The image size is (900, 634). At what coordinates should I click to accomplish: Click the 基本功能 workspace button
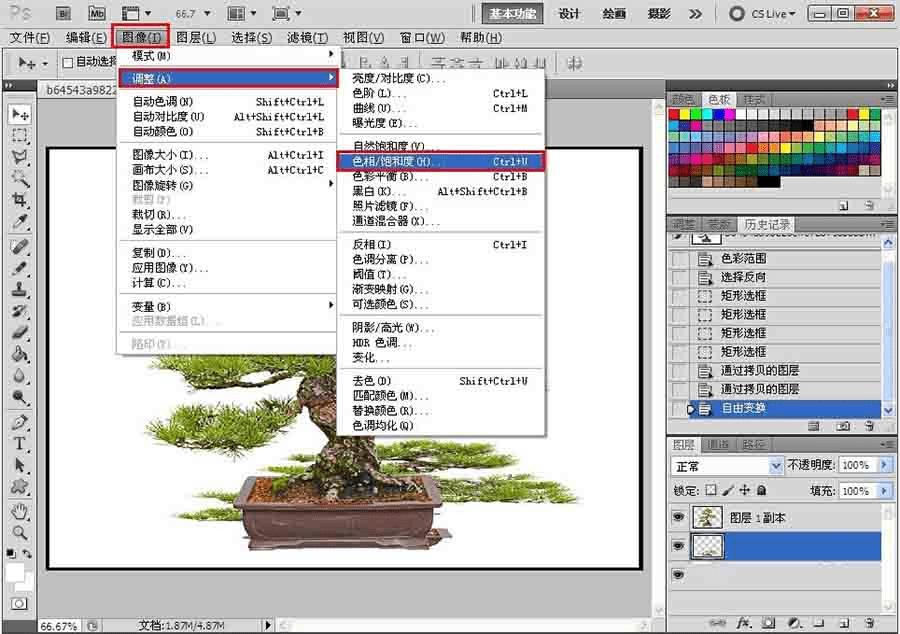pos(513,14)
